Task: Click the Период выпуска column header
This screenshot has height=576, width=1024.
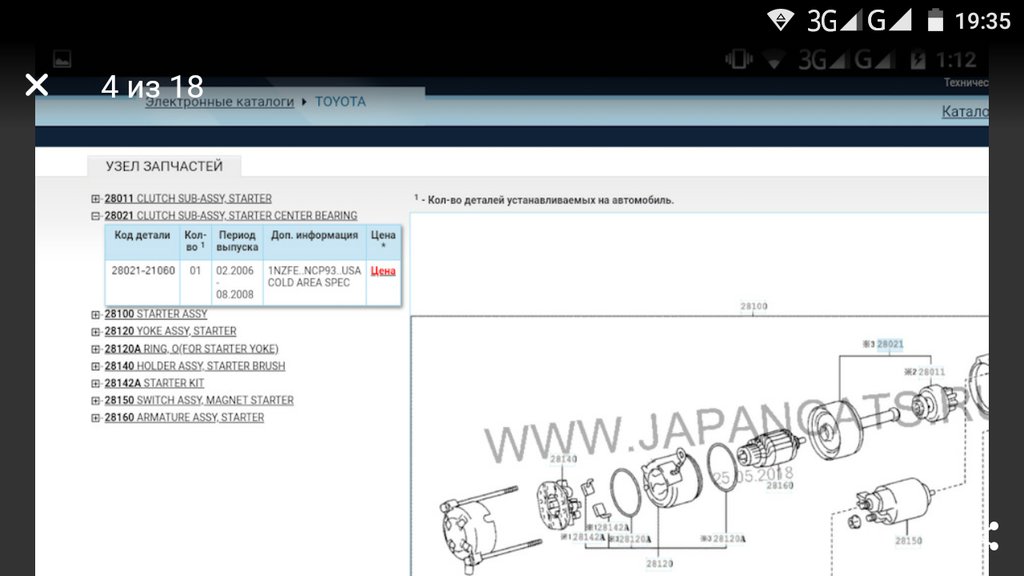Action: click(237, 241)
